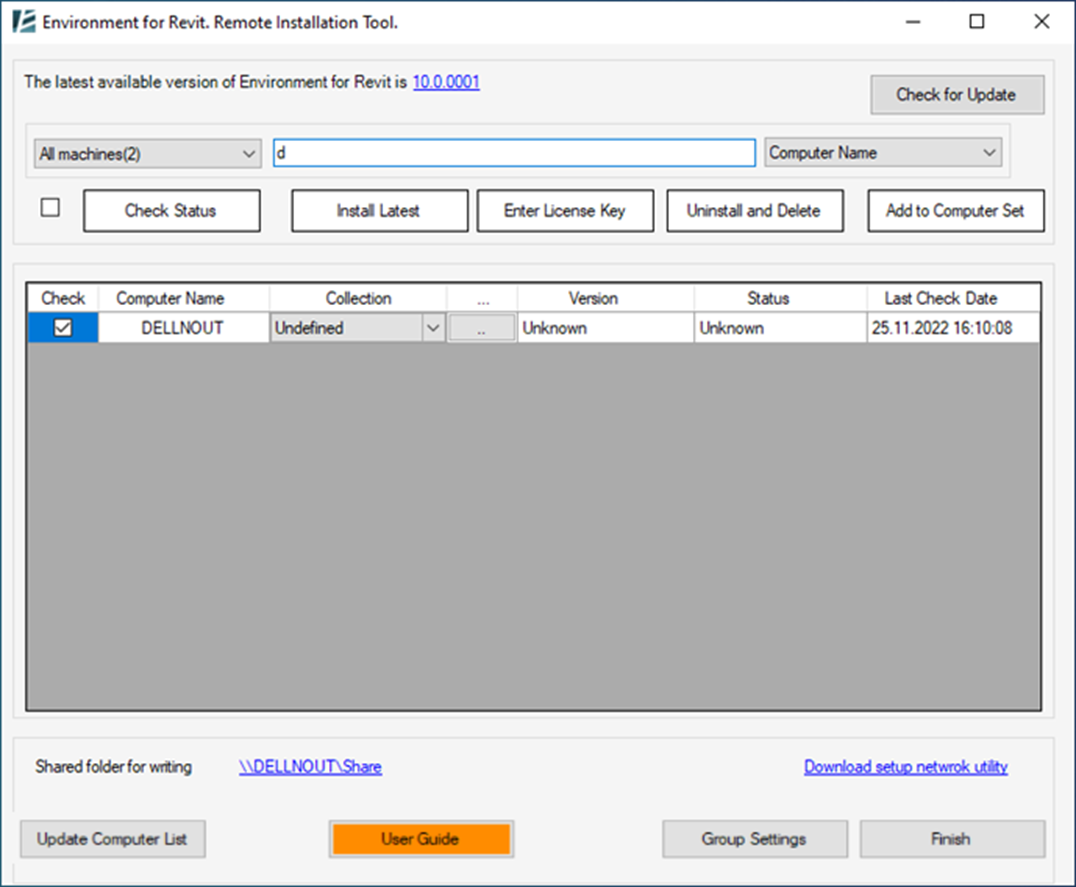Image resolution: width=1076 pixels, height=887 pixels.
Task: Click the Check for Update button
Action: click(x=957, y=95)
